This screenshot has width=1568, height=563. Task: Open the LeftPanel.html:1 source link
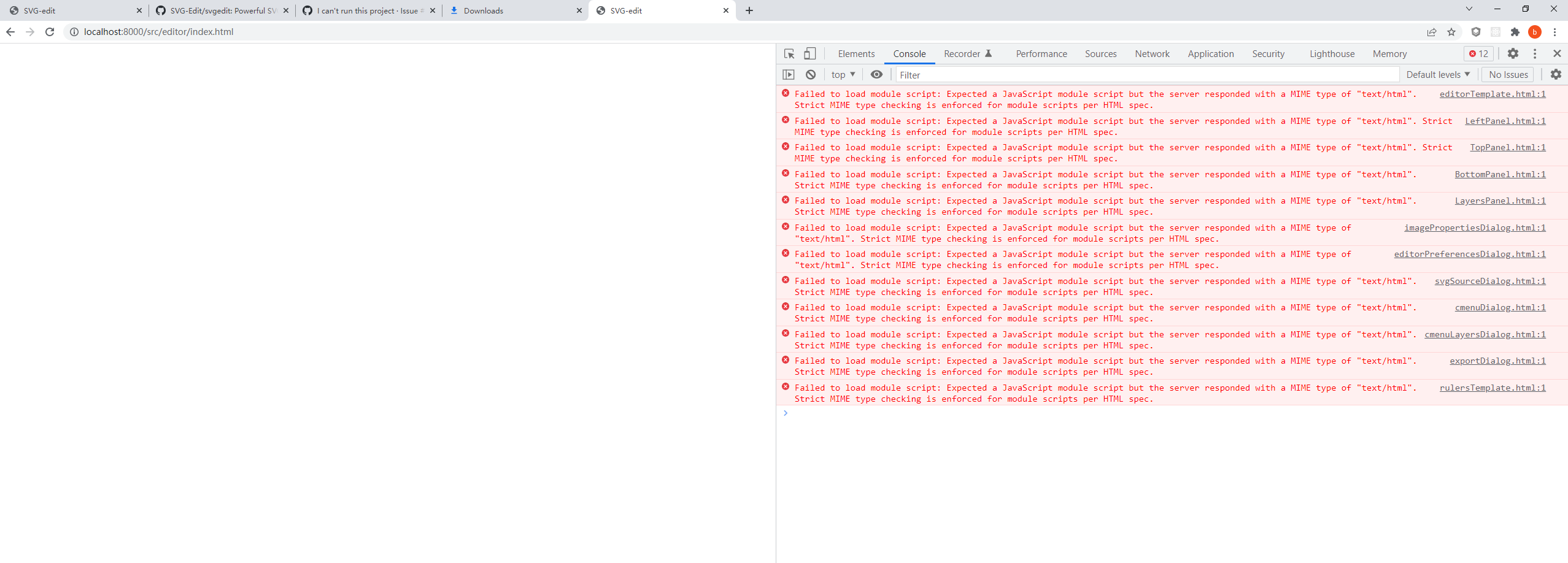click(x=1507, y=120)
